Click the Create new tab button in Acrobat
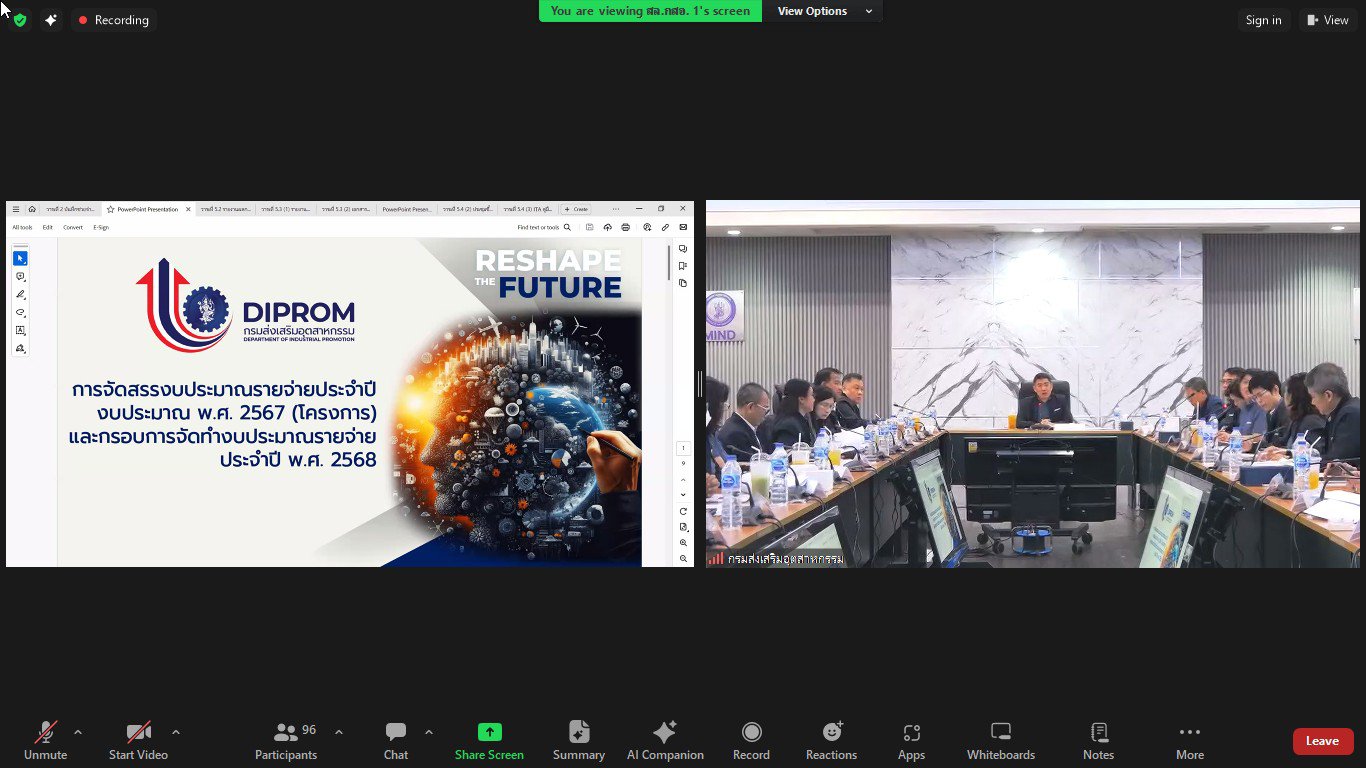 coord(575,209)
